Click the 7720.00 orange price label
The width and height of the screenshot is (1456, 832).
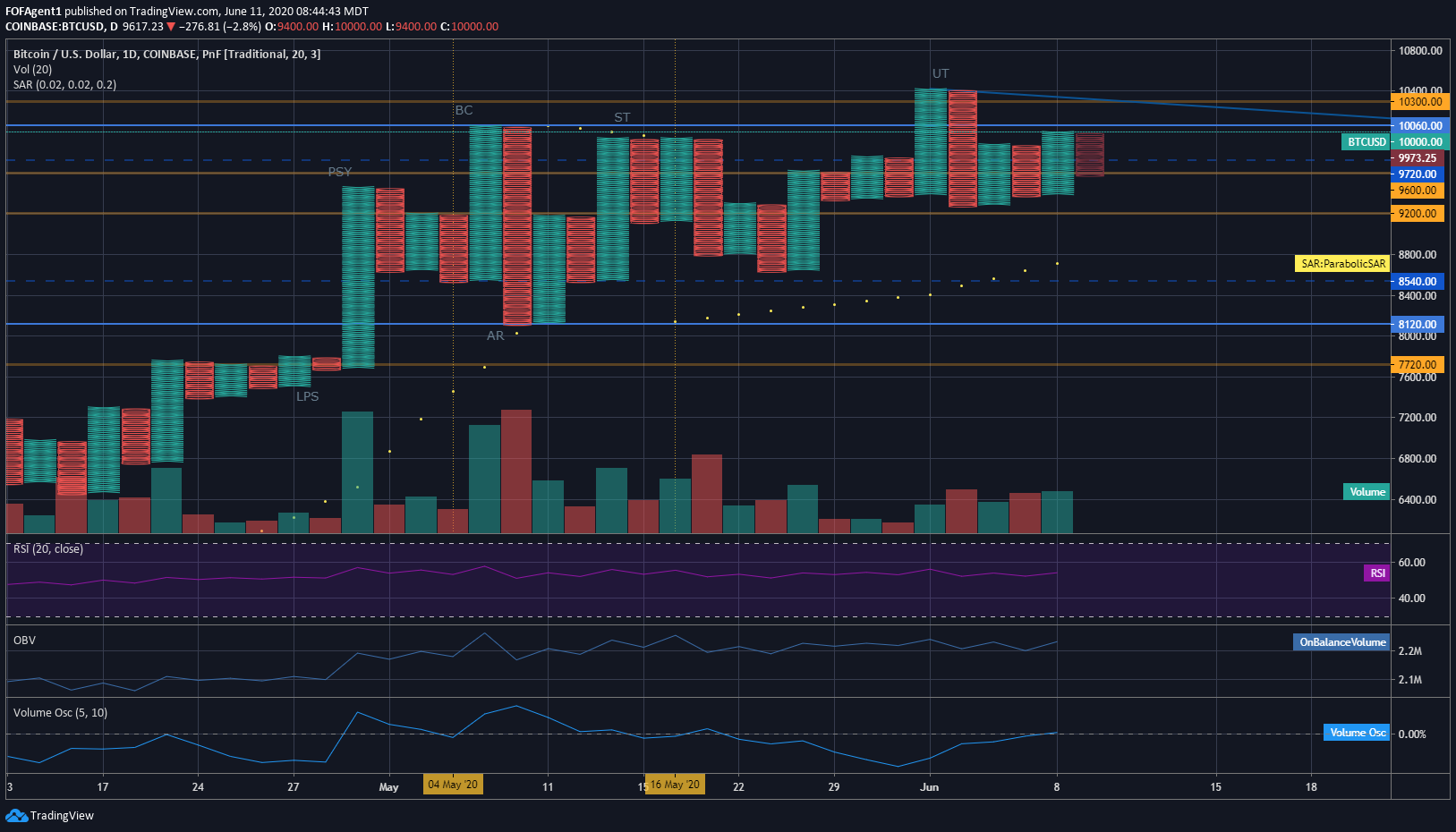1418,365
